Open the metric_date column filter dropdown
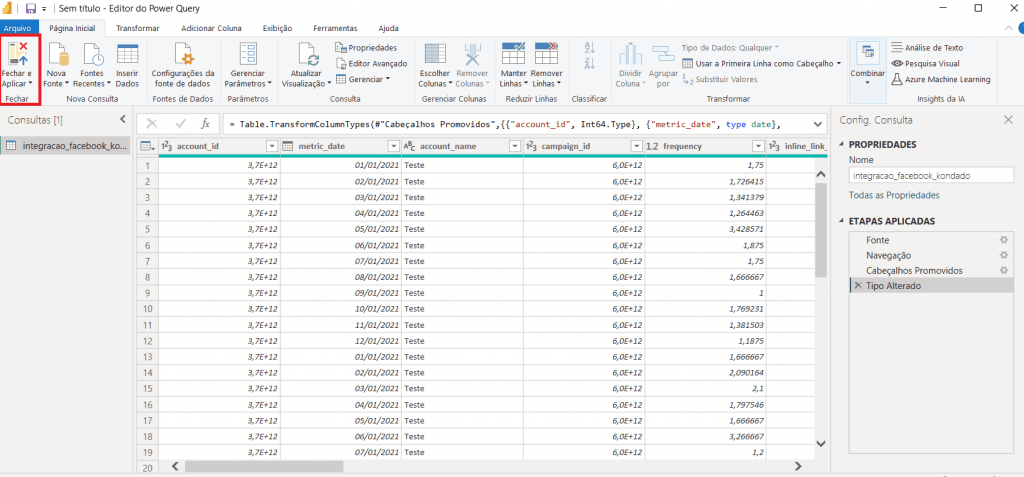The width and height of the screenshot is (1024, 477). tap(392, 146)
